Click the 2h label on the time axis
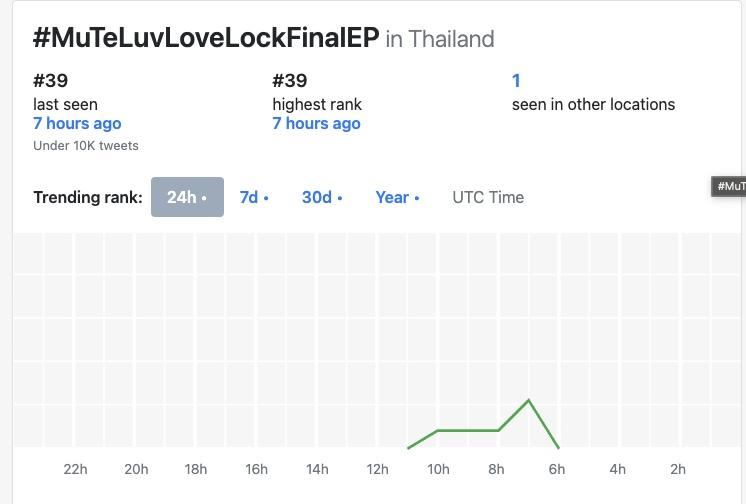 [x=678, y=469]
